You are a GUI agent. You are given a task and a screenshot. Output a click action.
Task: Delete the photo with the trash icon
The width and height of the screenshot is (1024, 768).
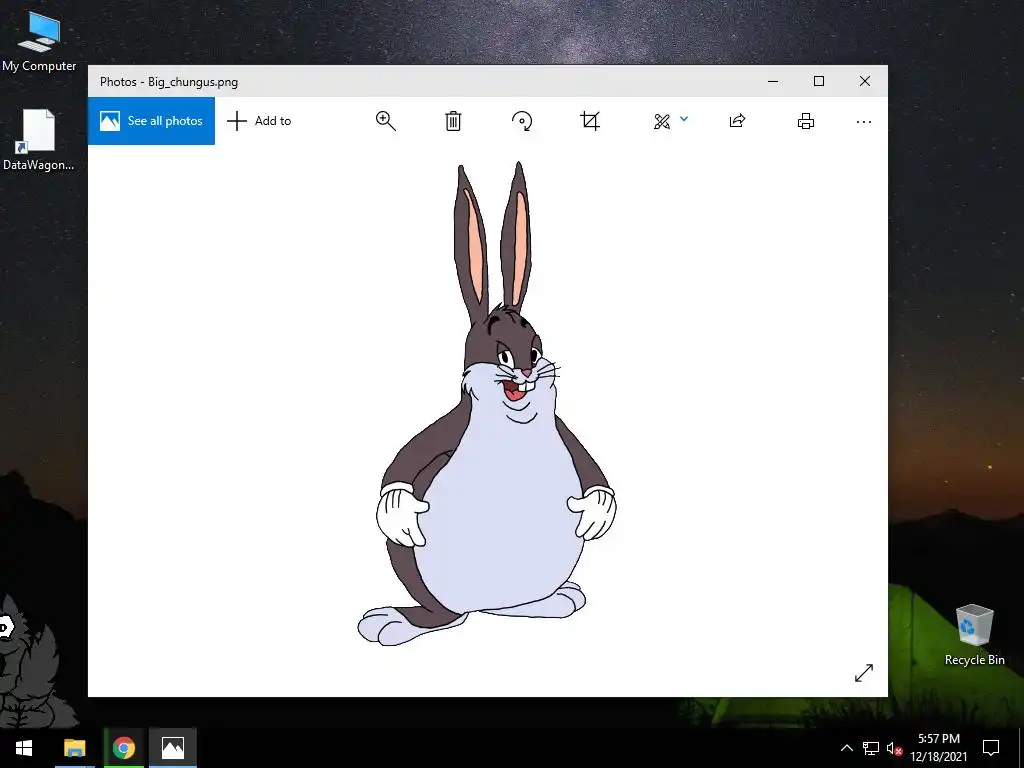point(453,121)
